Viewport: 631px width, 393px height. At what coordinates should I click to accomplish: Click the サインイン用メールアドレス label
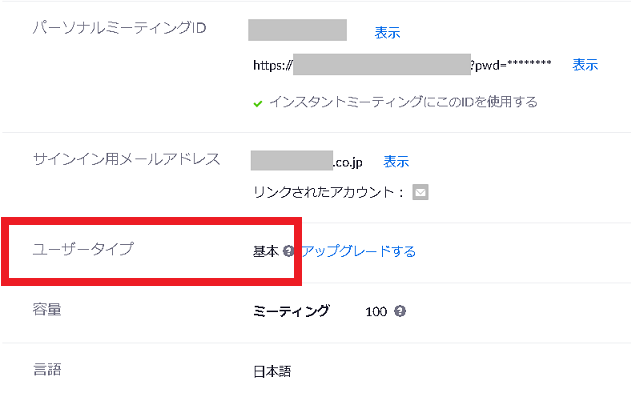pos(126,159)
